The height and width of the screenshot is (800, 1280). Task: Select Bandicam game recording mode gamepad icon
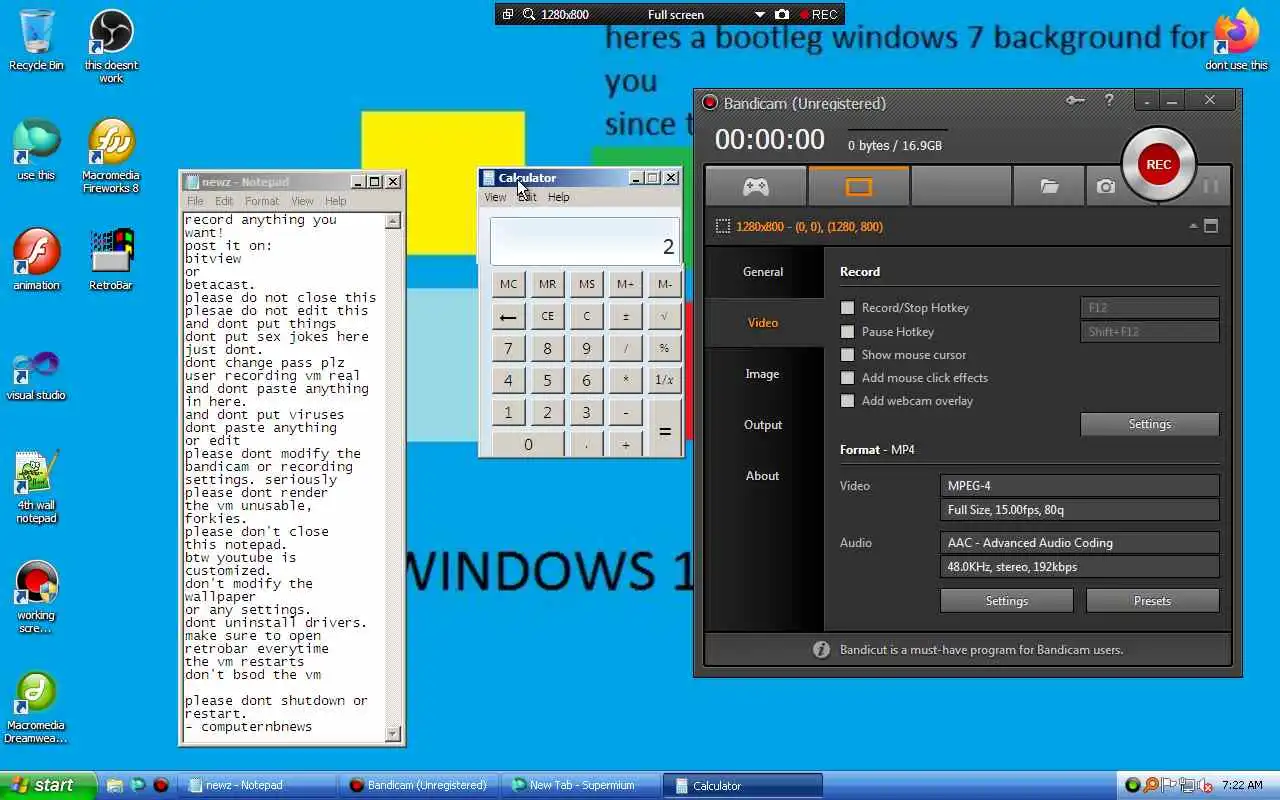(x=756, y=186)
